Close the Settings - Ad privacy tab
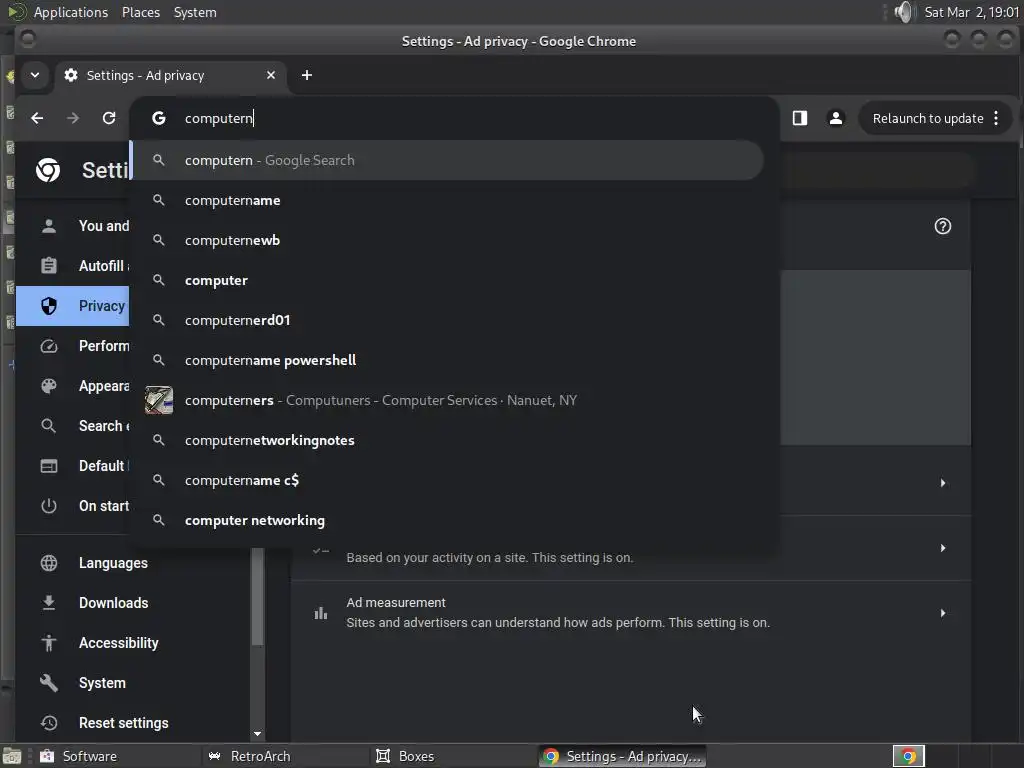The width and height of the screenshot is (1024, 768). pyautogui.click(x=271, y=75)
